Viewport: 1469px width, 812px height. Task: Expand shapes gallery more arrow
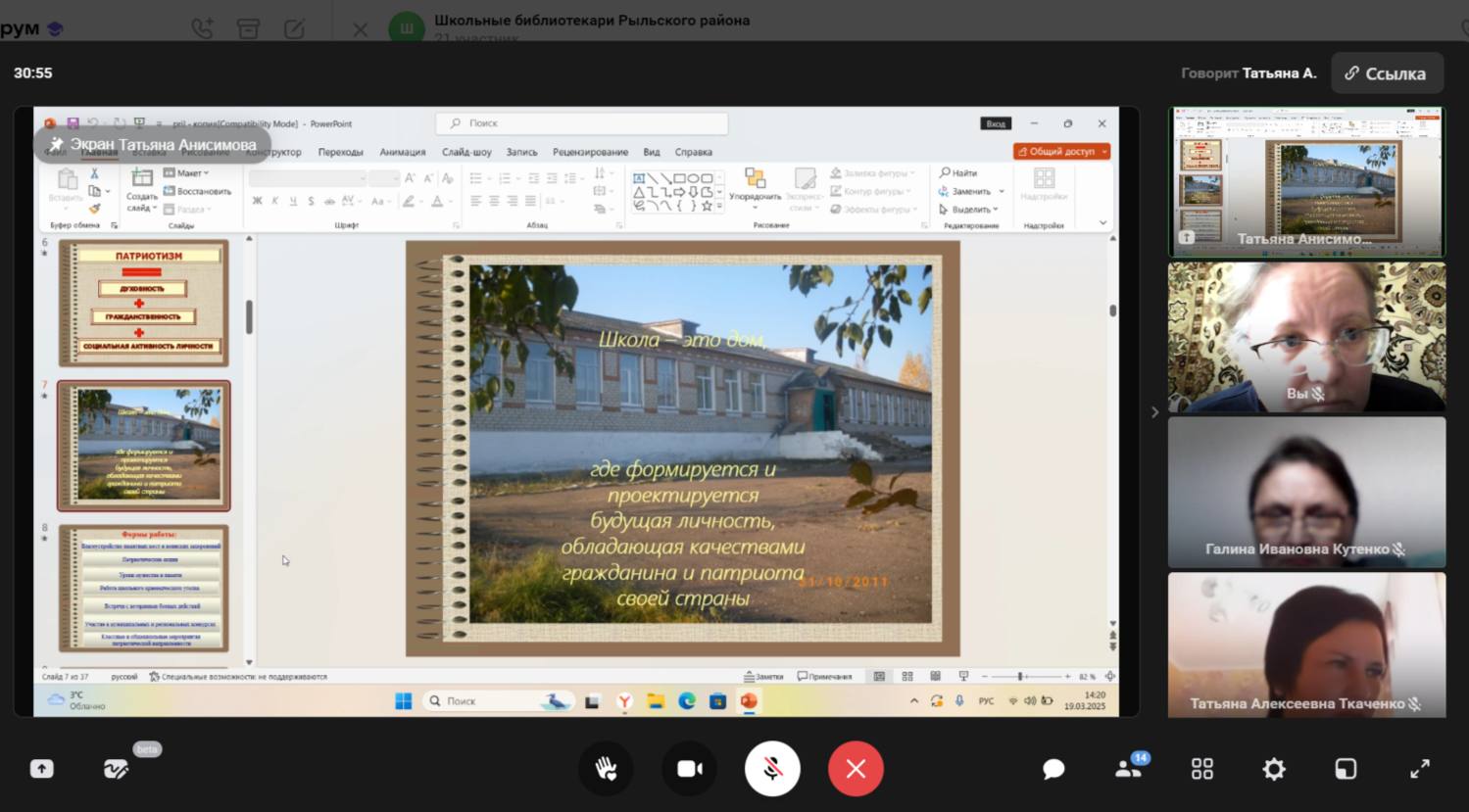click(719, 207)
